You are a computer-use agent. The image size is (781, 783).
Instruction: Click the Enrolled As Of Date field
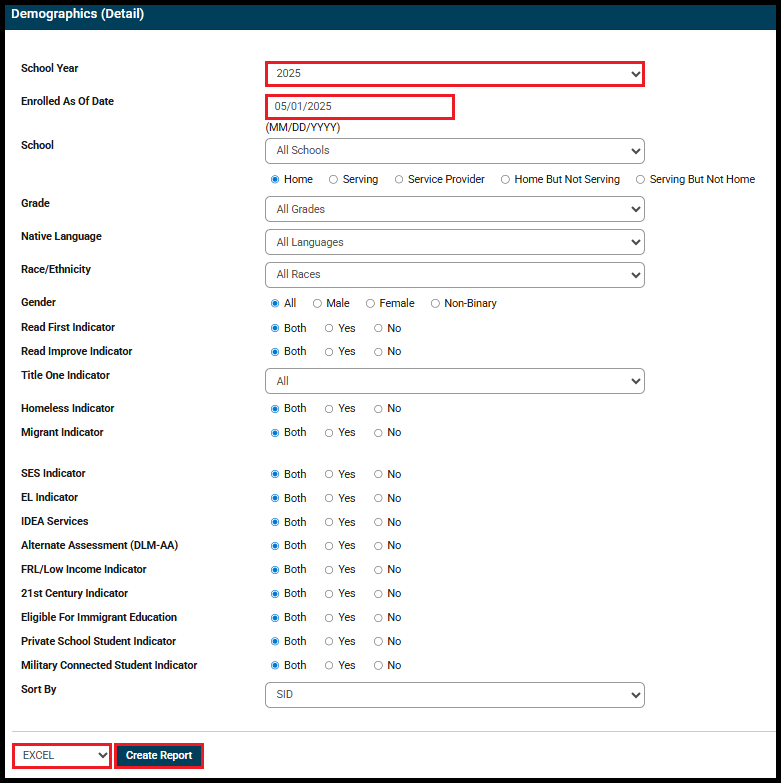point(360,107)
